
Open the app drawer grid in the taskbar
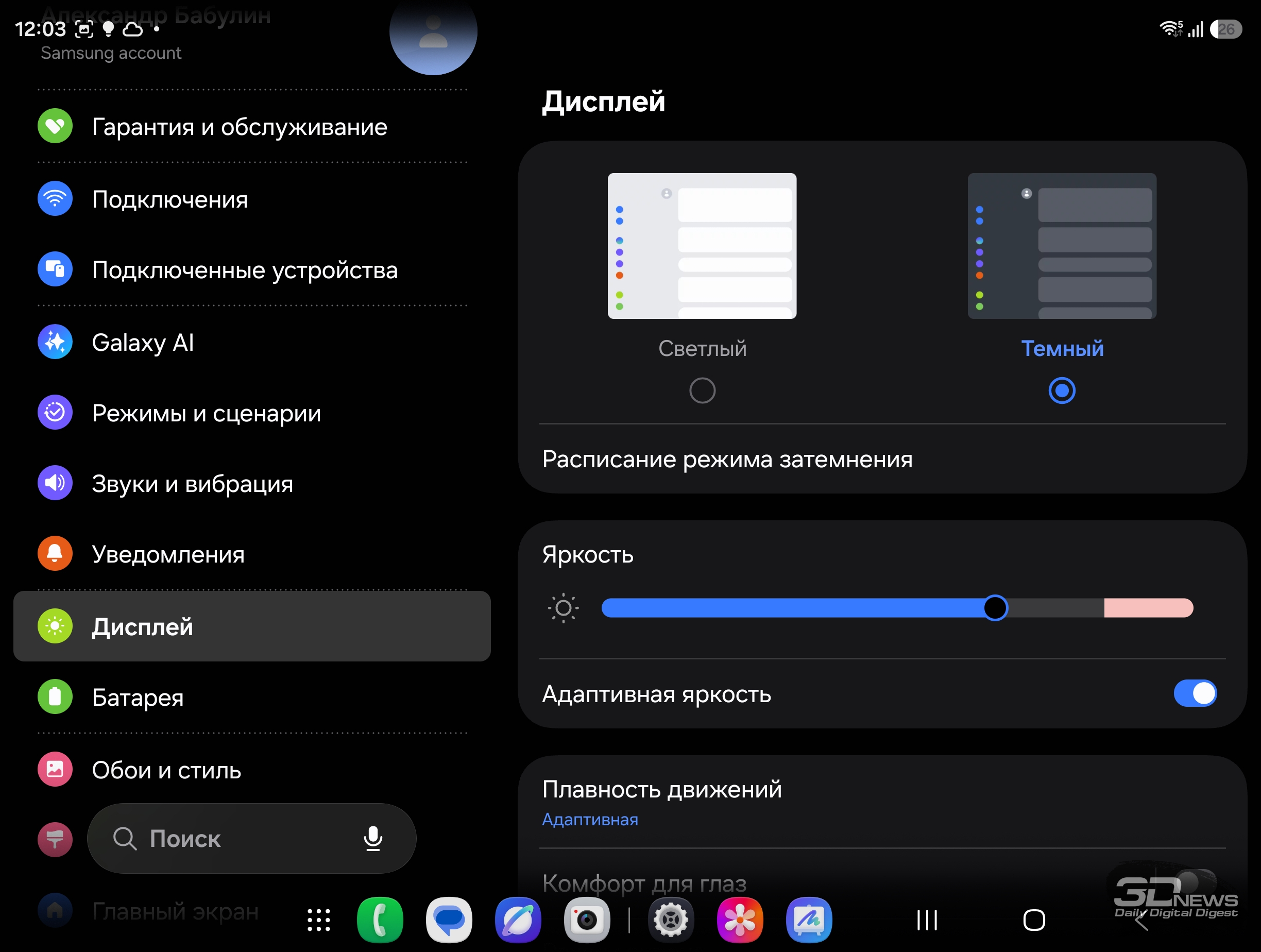319,920
